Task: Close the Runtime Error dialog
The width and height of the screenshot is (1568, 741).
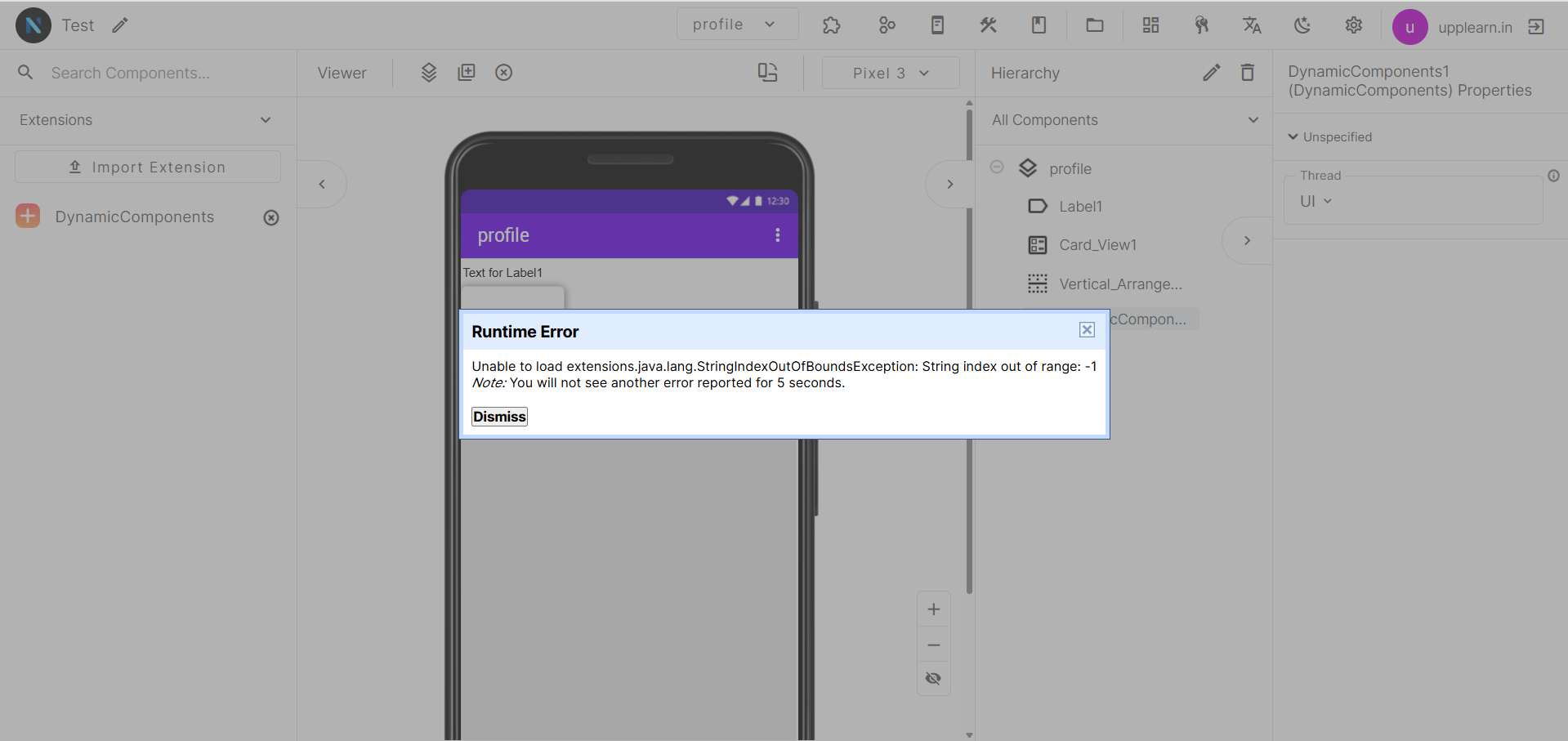Action: tap(1087, 329)
